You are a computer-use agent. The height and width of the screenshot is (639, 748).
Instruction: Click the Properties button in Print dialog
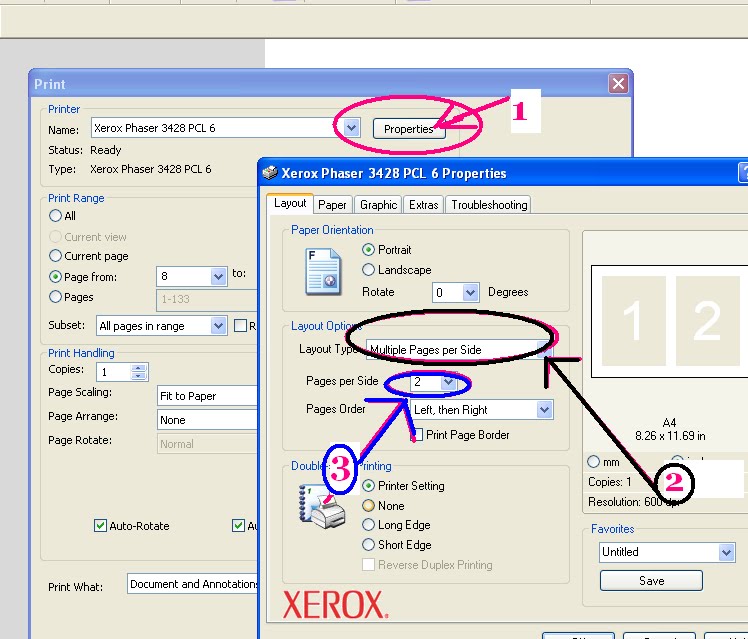pyautogui.click(x=409, y=129)
